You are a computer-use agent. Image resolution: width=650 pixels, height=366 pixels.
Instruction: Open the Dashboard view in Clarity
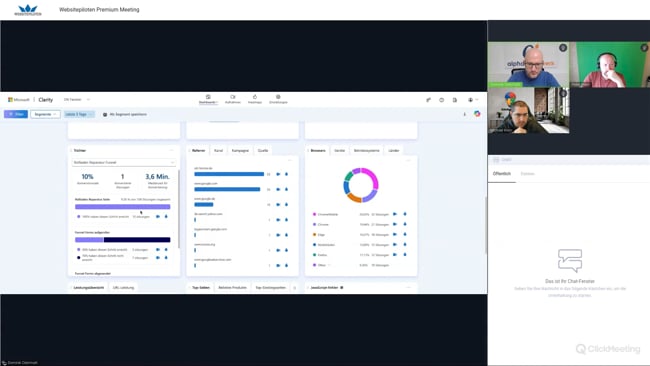pyautogui.click(x=208, y=99)
